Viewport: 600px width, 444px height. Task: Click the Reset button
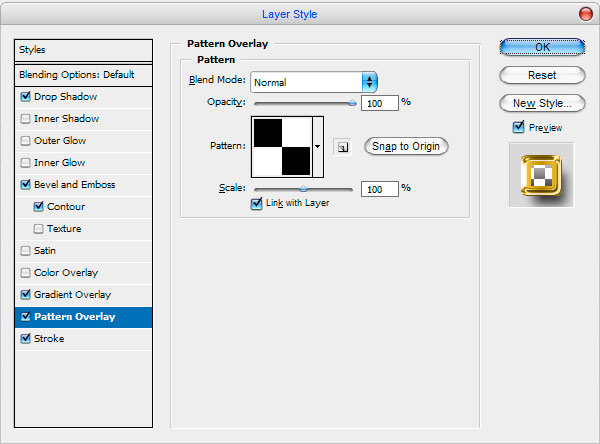[x=542, y=75]
